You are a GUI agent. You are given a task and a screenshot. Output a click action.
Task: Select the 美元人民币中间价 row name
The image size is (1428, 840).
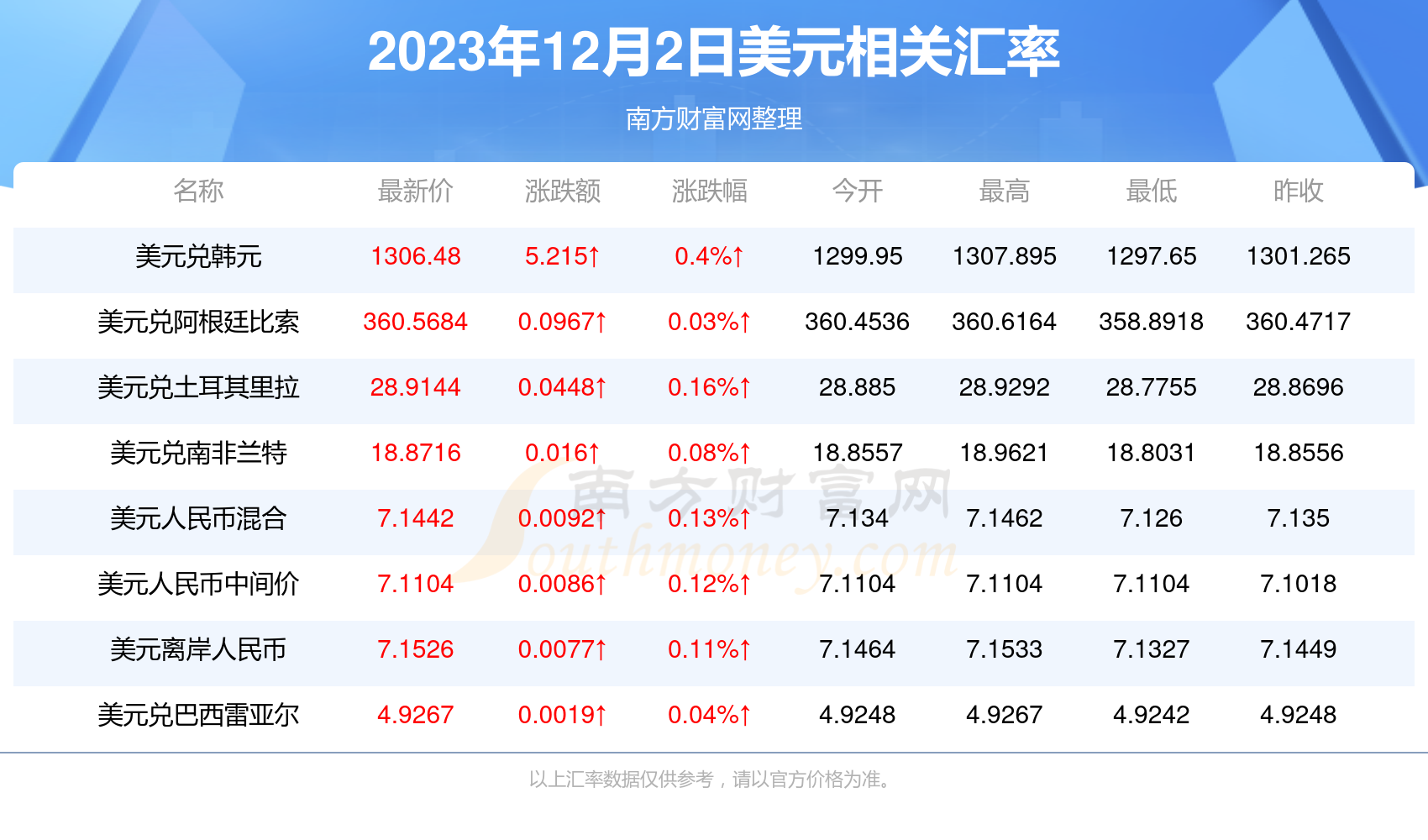(x=198, y=584)
